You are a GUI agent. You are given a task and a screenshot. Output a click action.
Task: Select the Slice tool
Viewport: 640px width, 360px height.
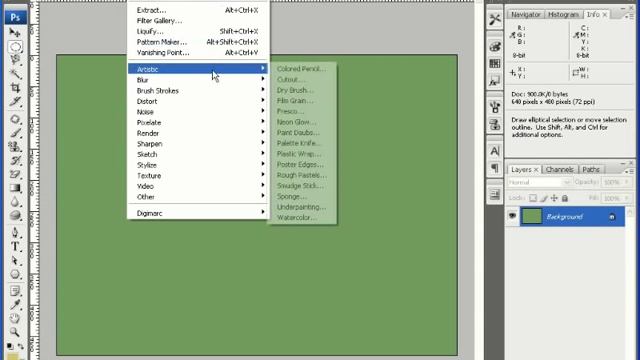point(15,101)
